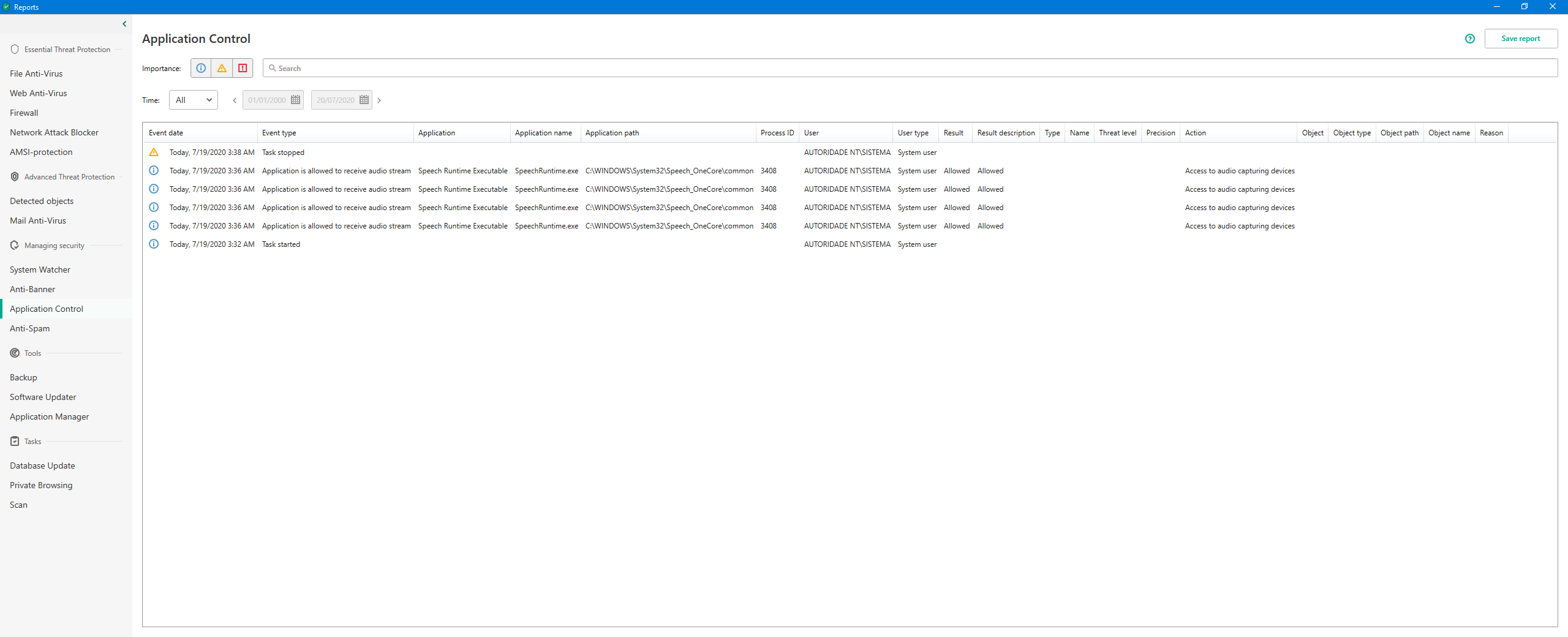Open the end date calendar picker

coord(364,100)
